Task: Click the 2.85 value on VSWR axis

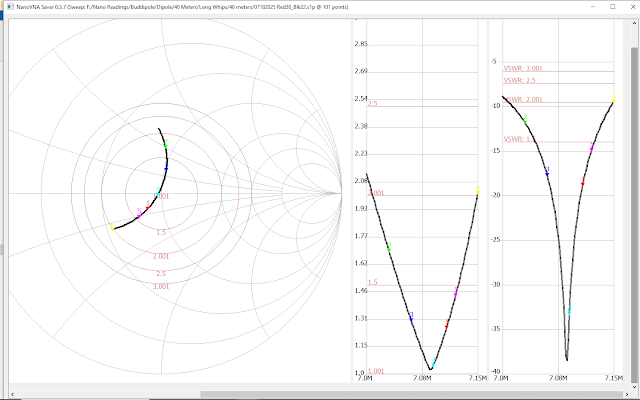Action: (361, 44)
